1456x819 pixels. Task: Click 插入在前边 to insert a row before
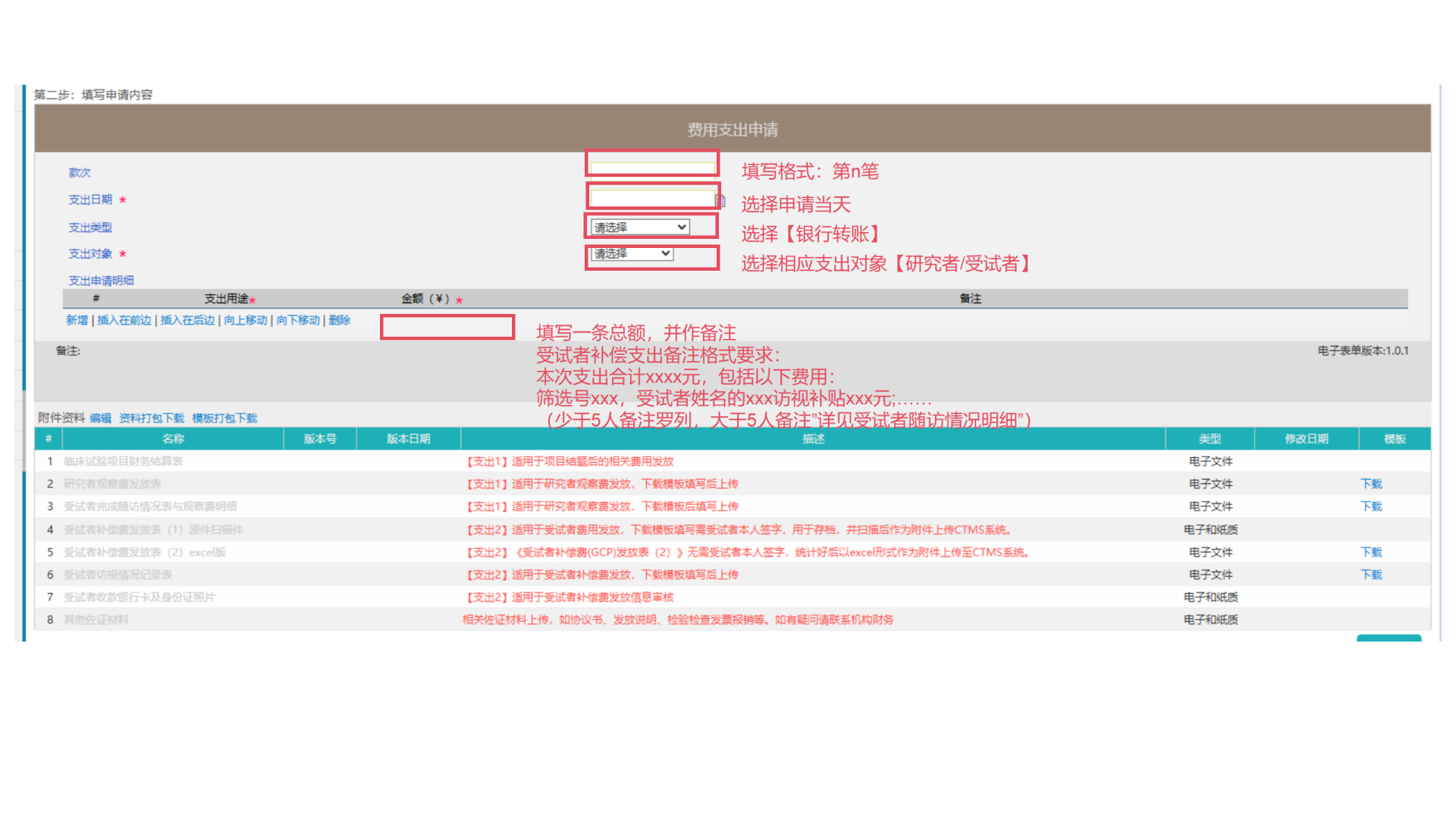(124, 320)
